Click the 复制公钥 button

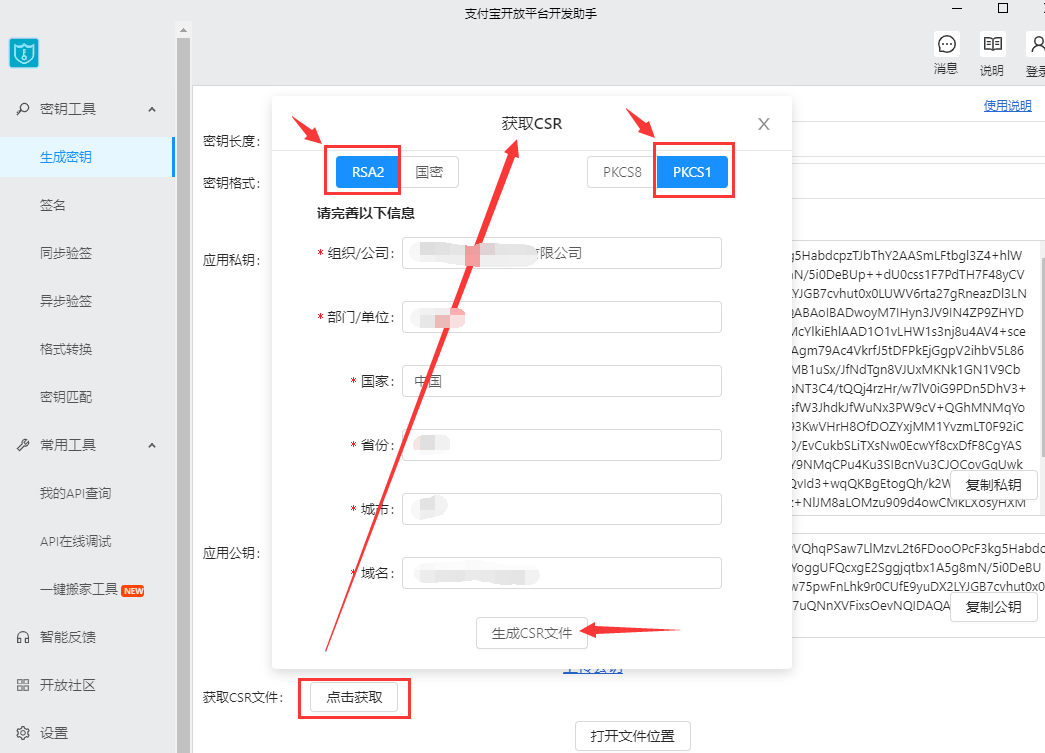994,606
